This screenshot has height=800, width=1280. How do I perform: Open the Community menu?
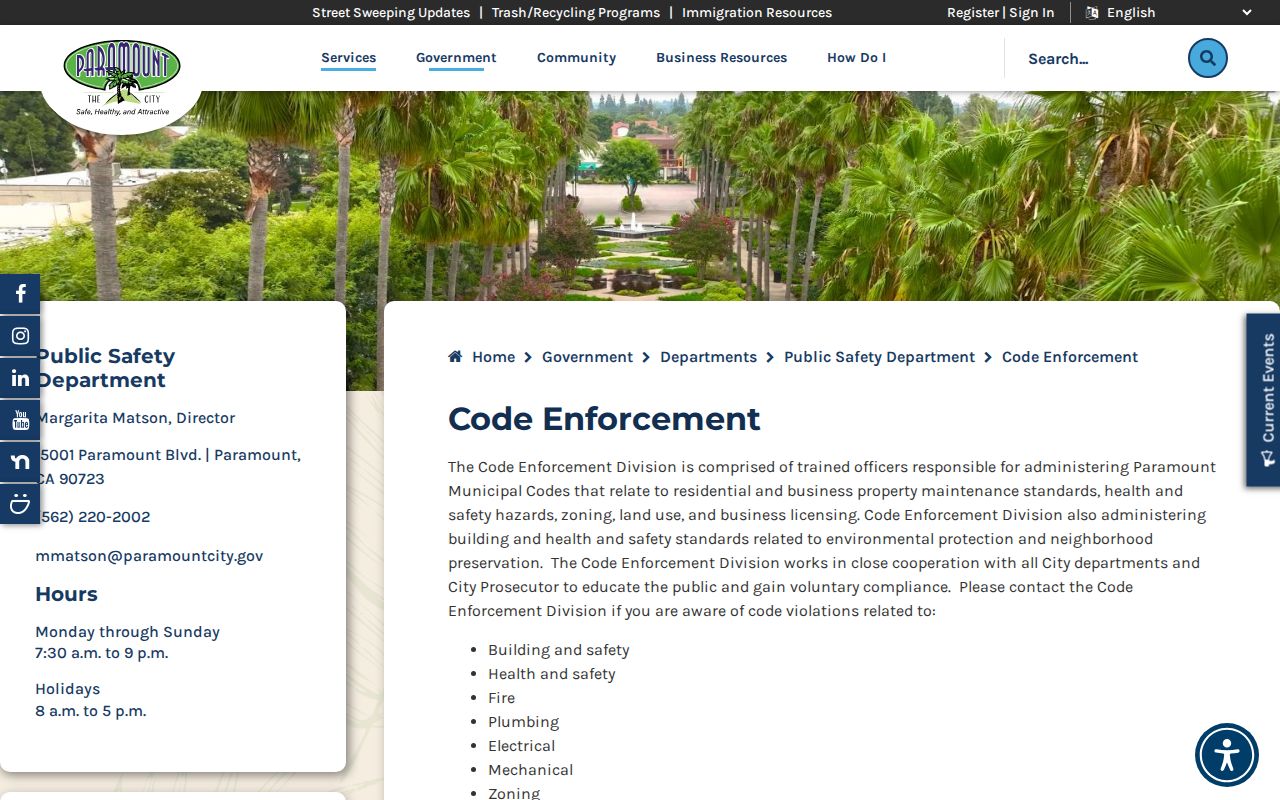[x=576, y=58]
